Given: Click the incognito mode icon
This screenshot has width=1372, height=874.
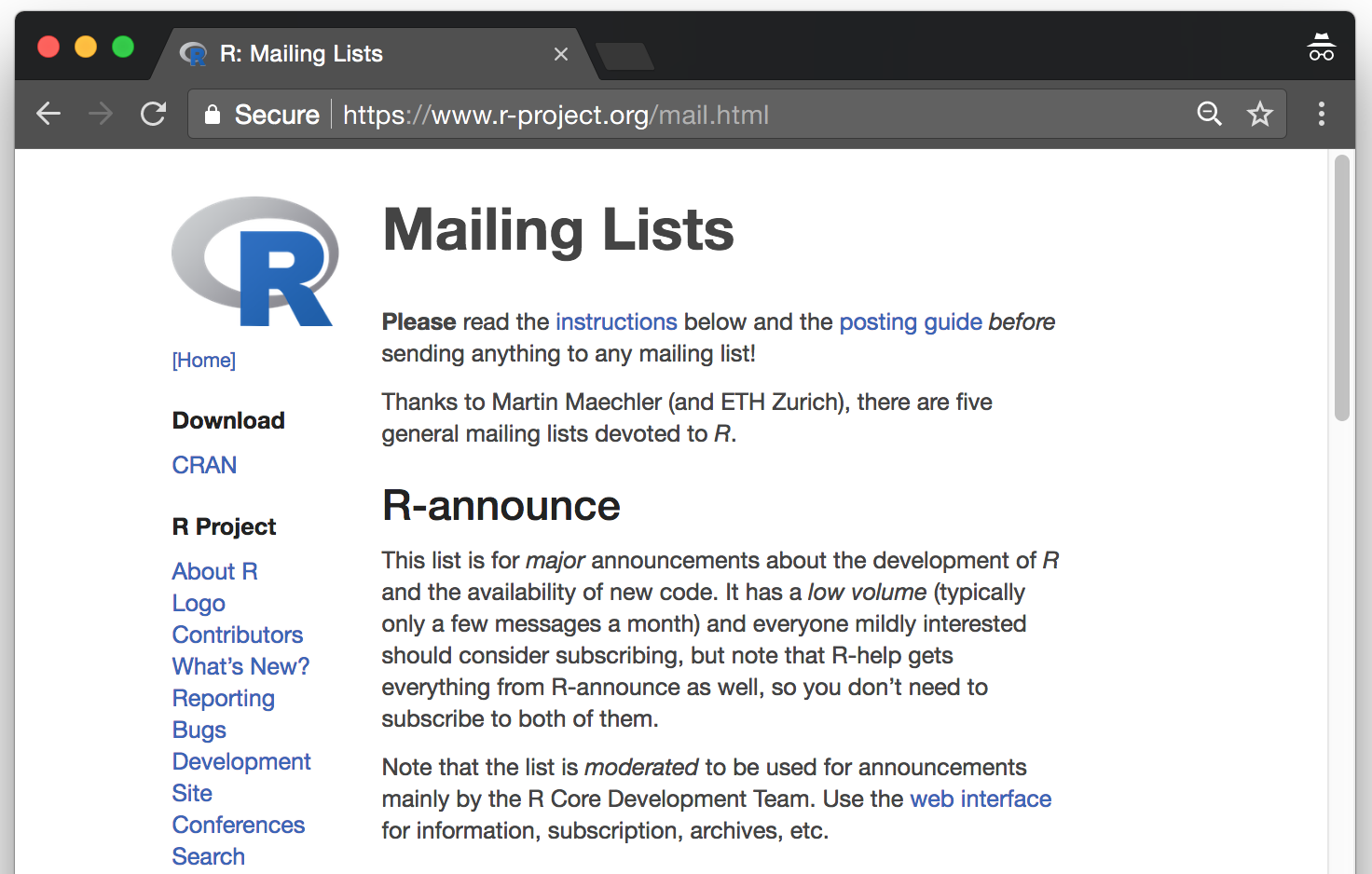Looking at the screenshot, I should pyautogui.click(x=1321, y=48).
